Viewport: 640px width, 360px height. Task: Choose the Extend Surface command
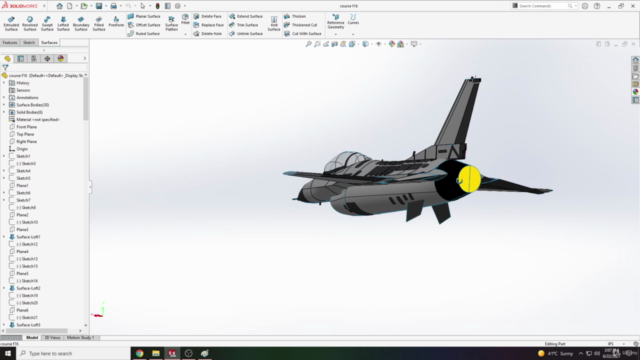246,16
